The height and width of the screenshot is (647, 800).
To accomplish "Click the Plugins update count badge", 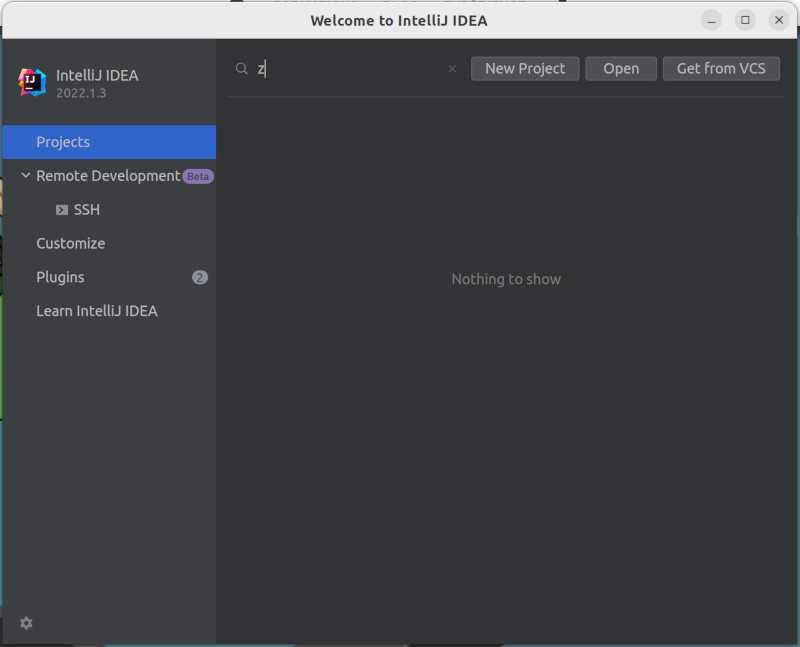I will [199, 277].
